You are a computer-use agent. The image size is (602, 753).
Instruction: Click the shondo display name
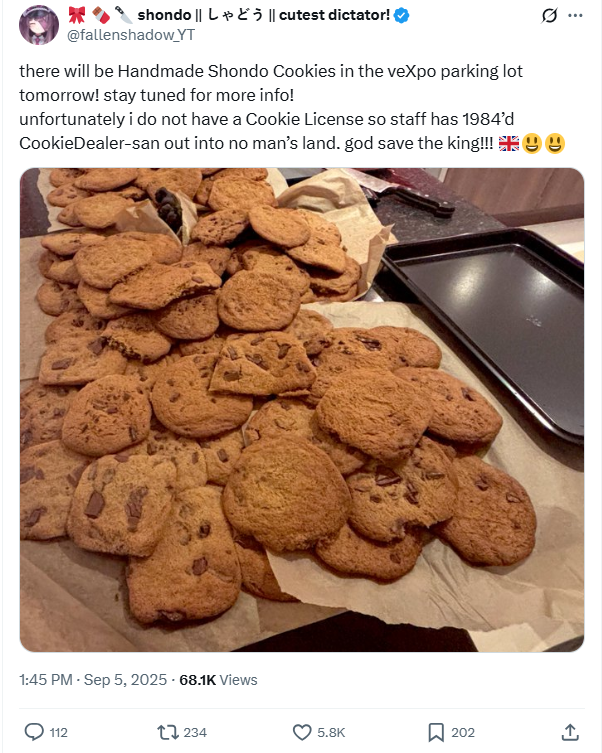[164, 15]
